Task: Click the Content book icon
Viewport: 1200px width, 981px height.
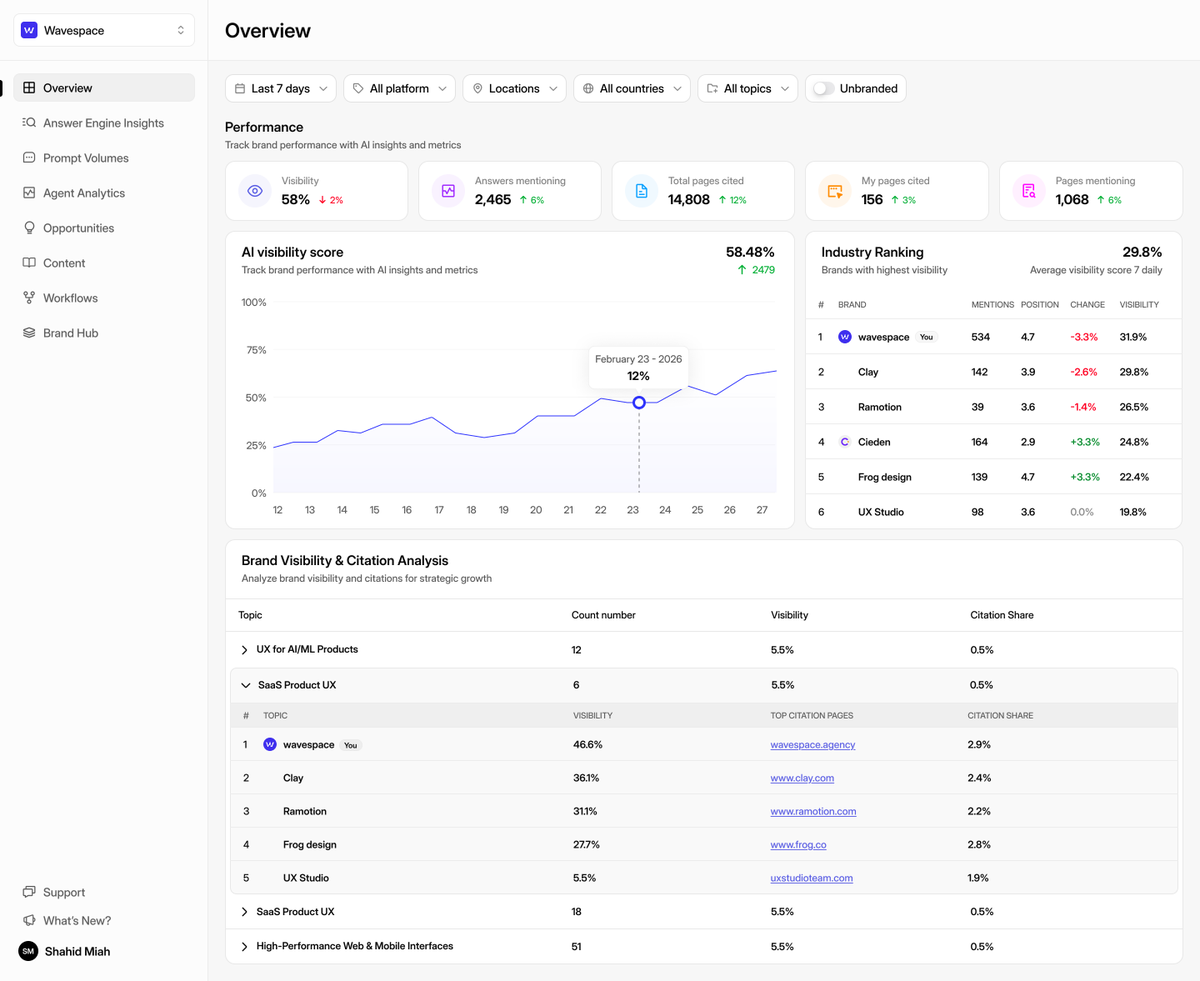Action: tap(29, 263)
